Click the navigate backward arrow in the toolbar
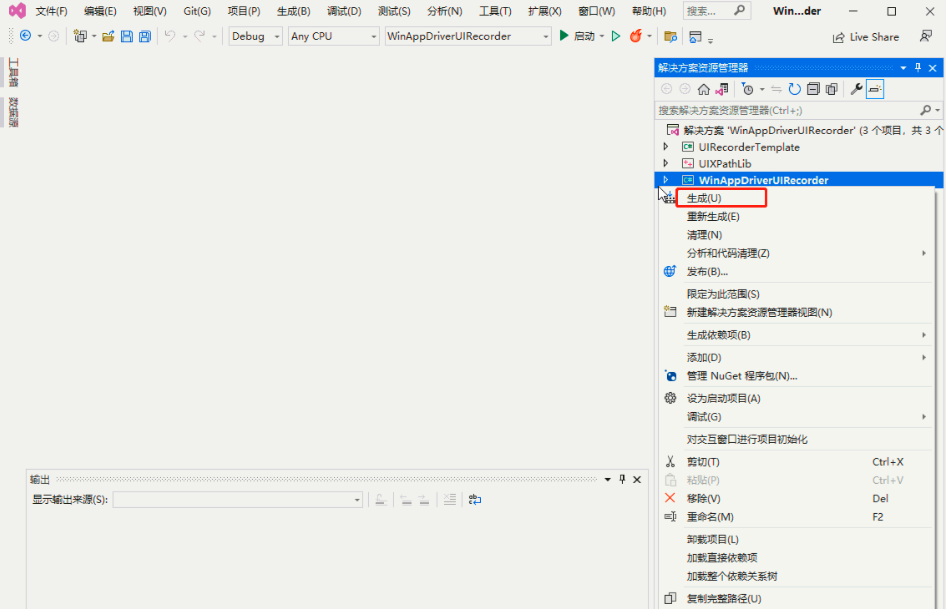Screen dimensions: 947x609 [25, 36]
